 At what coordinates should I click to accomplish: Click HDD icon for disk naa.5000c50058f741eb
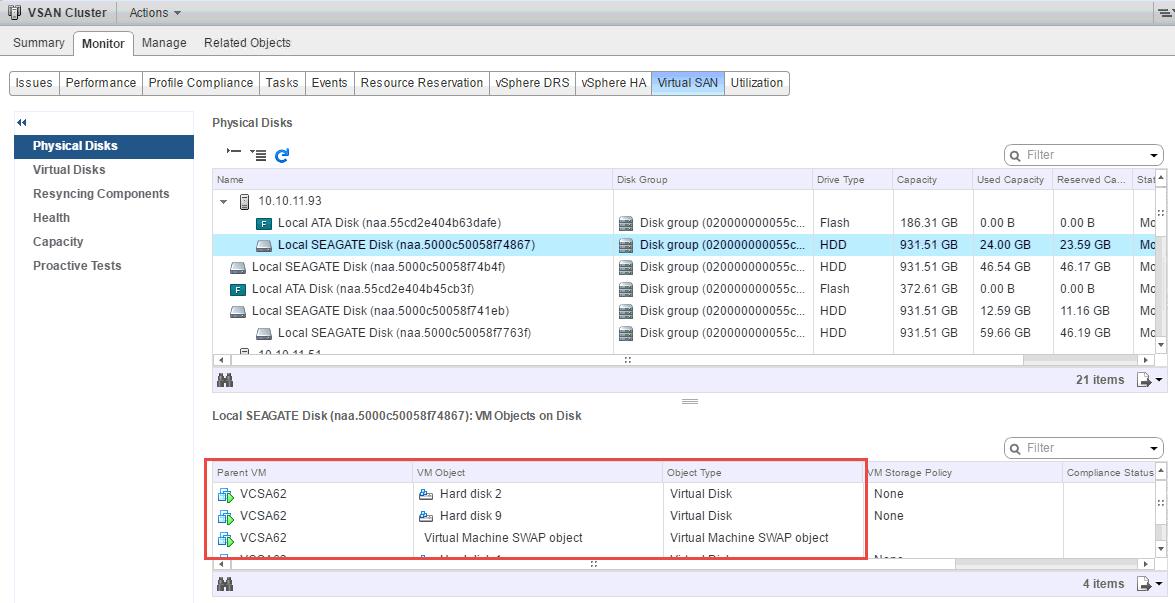click(238, 312)
